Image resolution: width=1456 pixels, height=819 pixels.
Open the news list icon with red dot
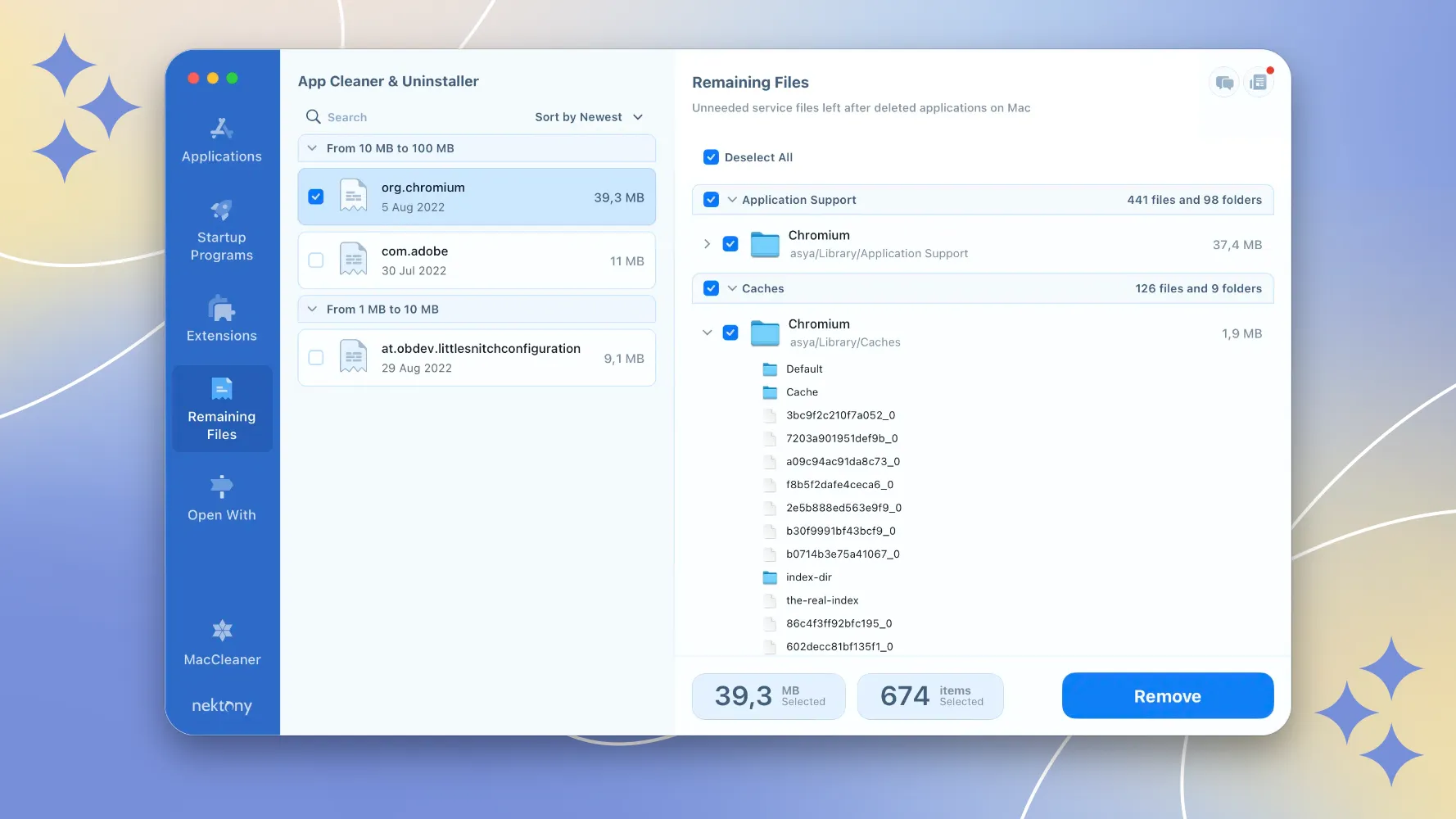click(x=1259, y=83)
